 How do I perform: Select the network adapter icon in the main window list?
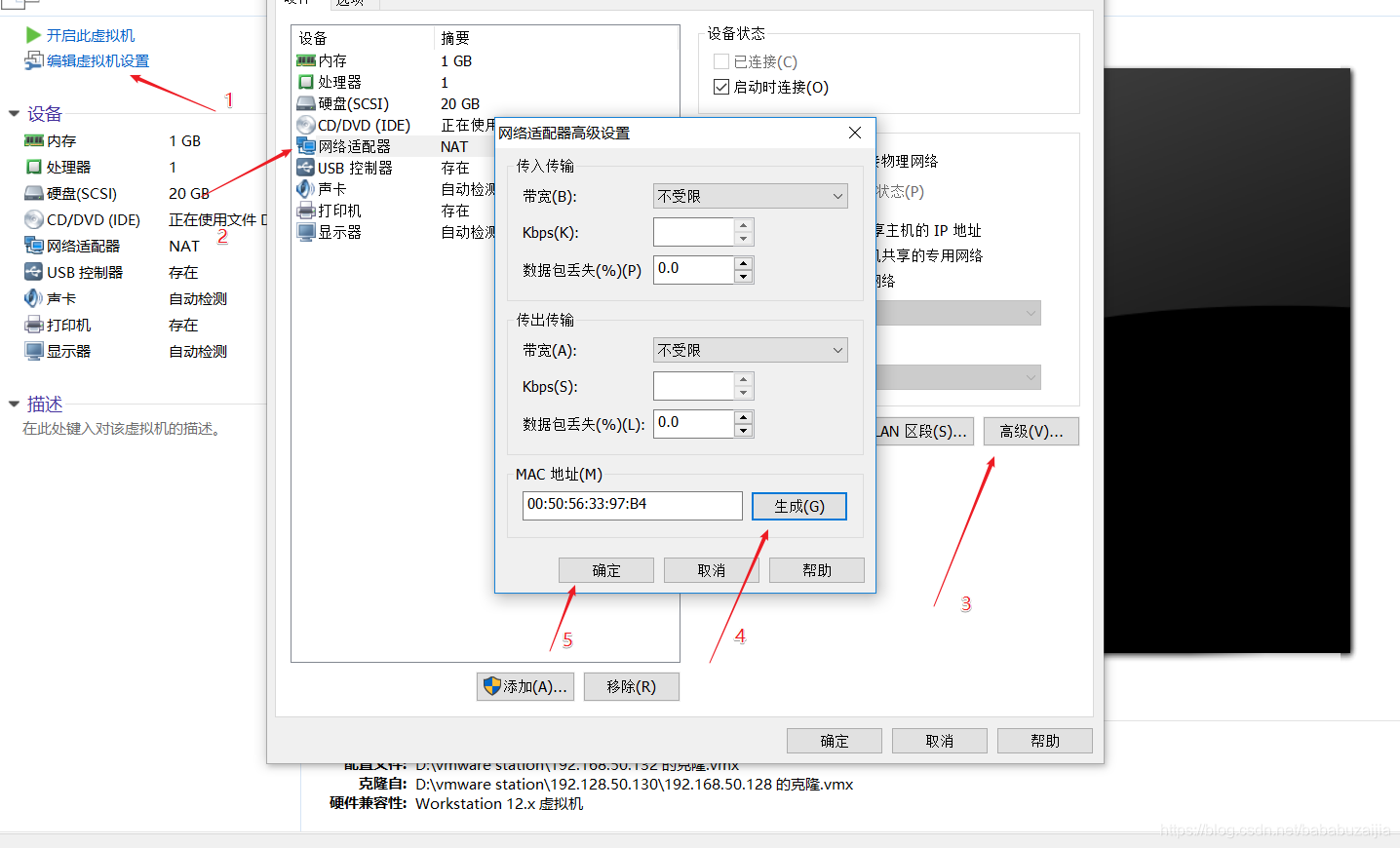pyautogui.click(x=34, y=246)
